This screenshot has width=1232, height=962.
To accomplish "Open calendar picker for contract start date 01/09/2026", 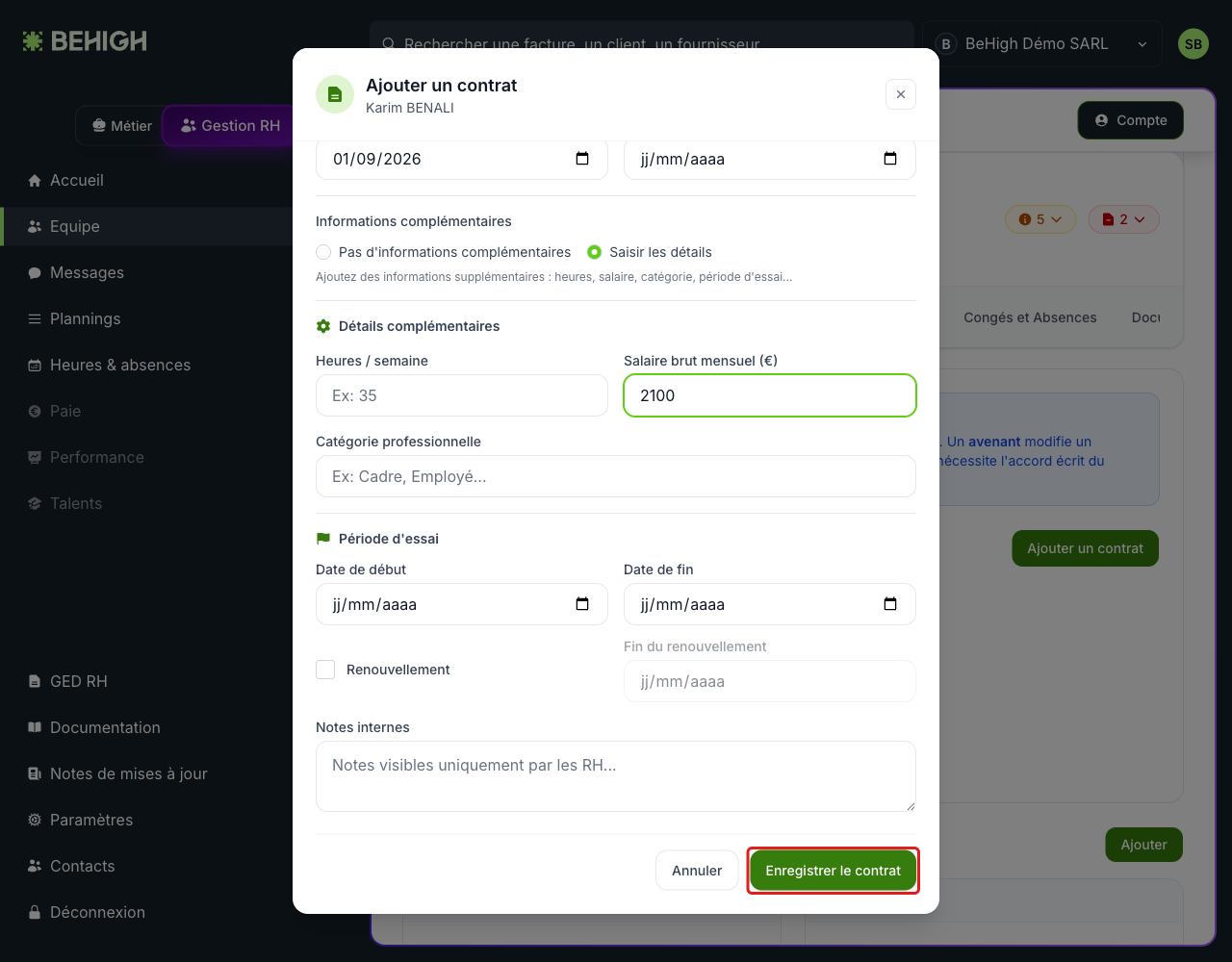I will (582, 159).
